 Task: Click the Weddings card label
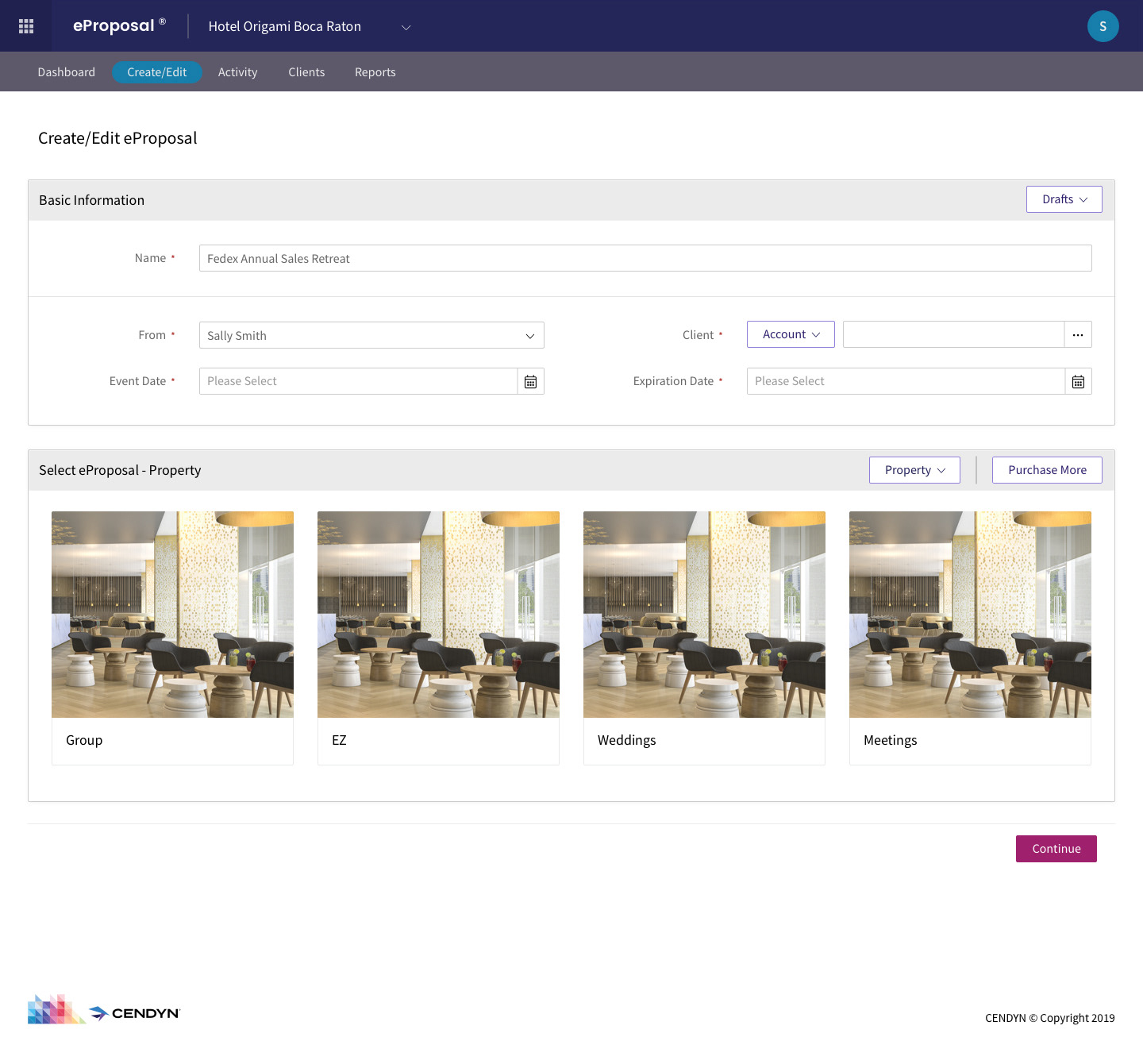[627, 740]
